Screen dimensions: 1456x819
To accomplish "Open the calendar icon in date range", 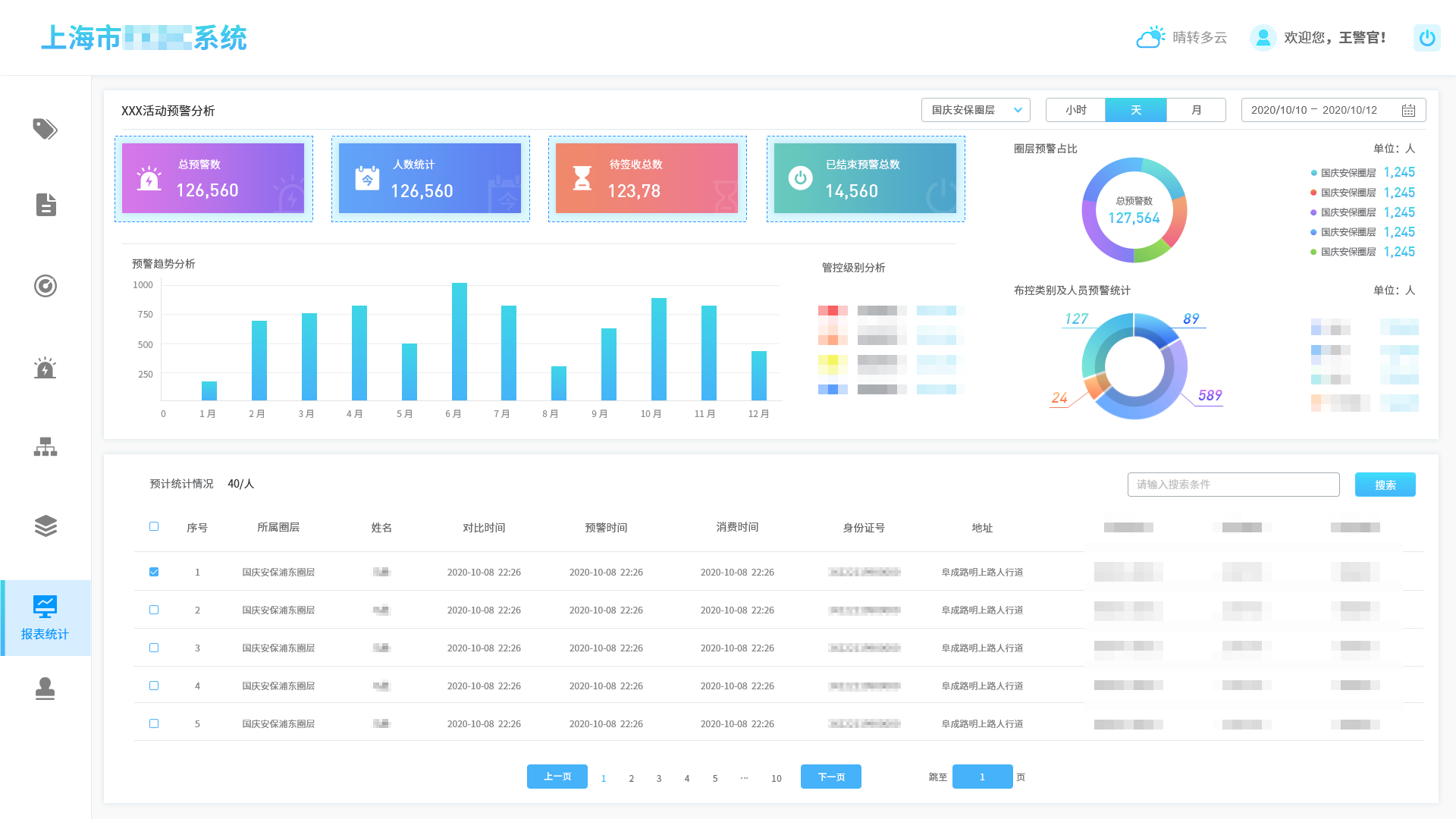I will [1408, 111].
